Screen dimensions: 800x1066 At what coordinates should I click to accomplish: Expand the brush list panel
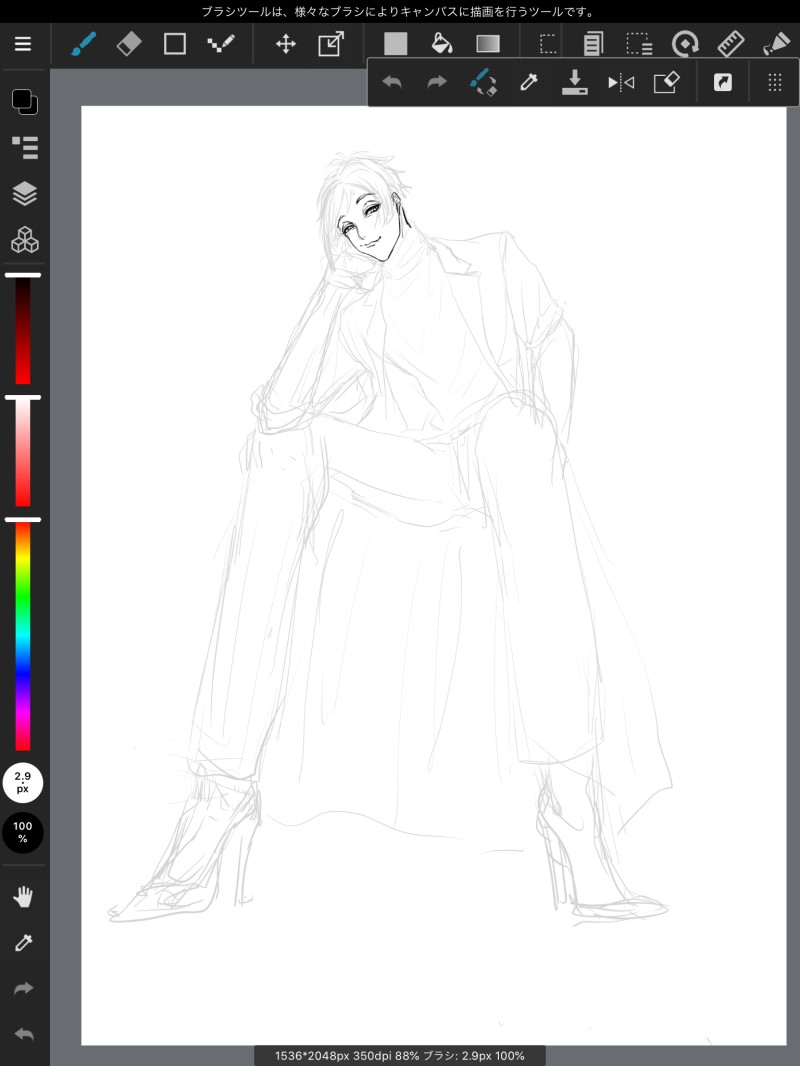[x=24, y=147]
